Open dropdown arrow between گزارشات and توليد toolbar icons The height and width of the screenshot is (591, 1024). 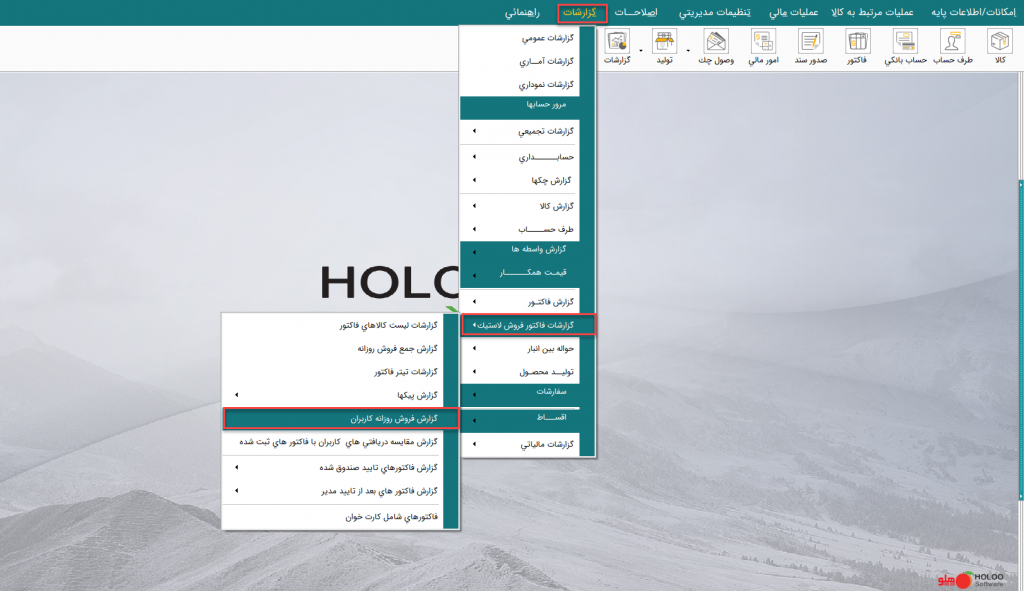point(641,50)
